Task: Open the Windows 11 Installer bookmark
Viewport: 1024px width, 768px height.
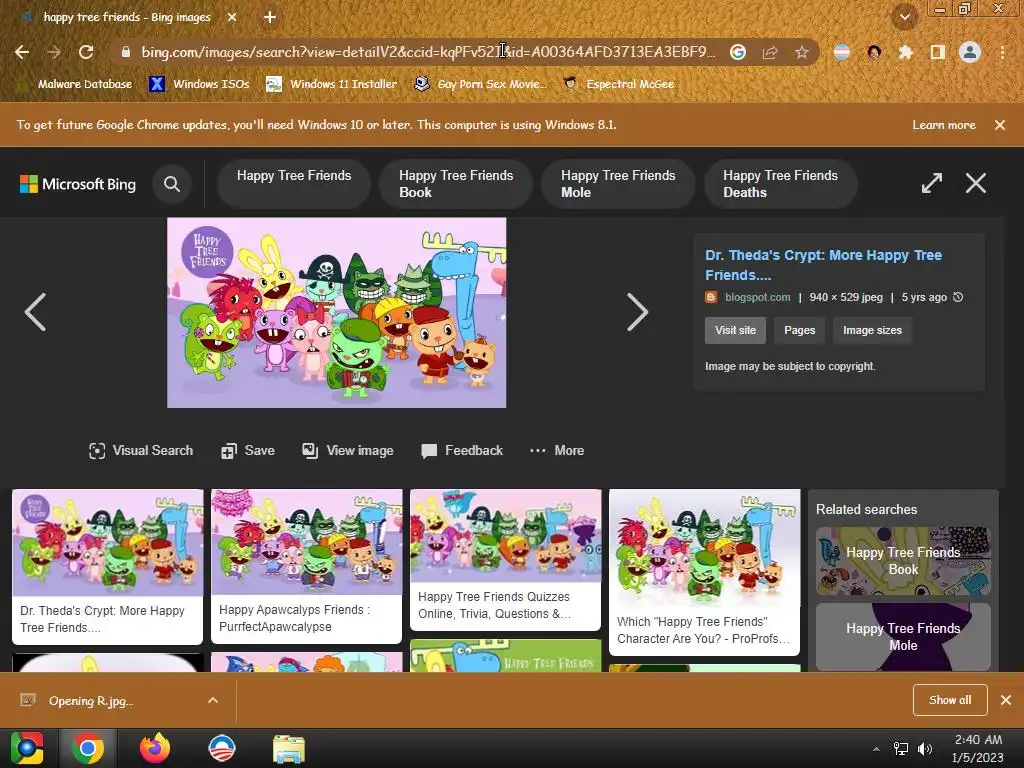Action: click(332, 84)
